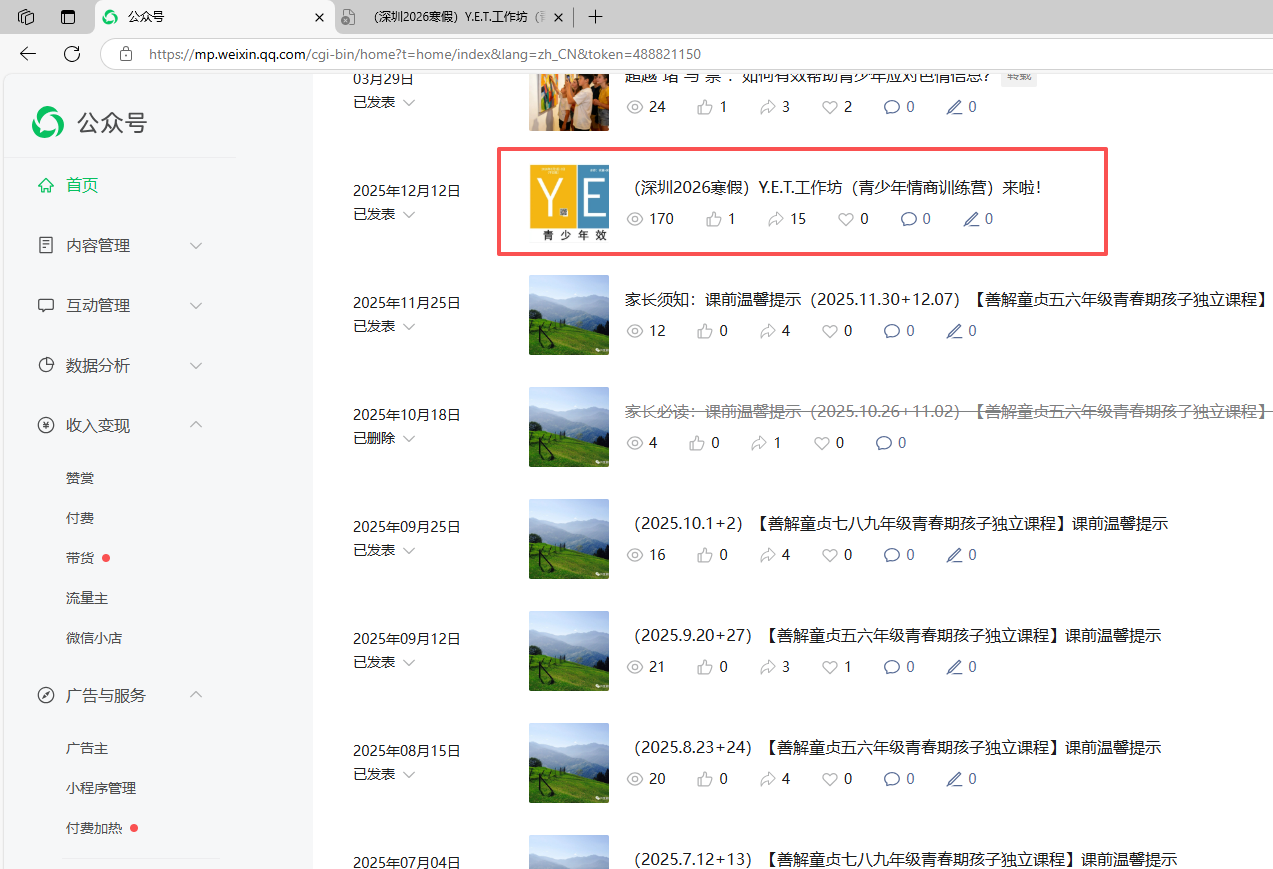Open article (2025.7.12+13) 七八九年级课前温馨提示

click(x=901, y=859)
